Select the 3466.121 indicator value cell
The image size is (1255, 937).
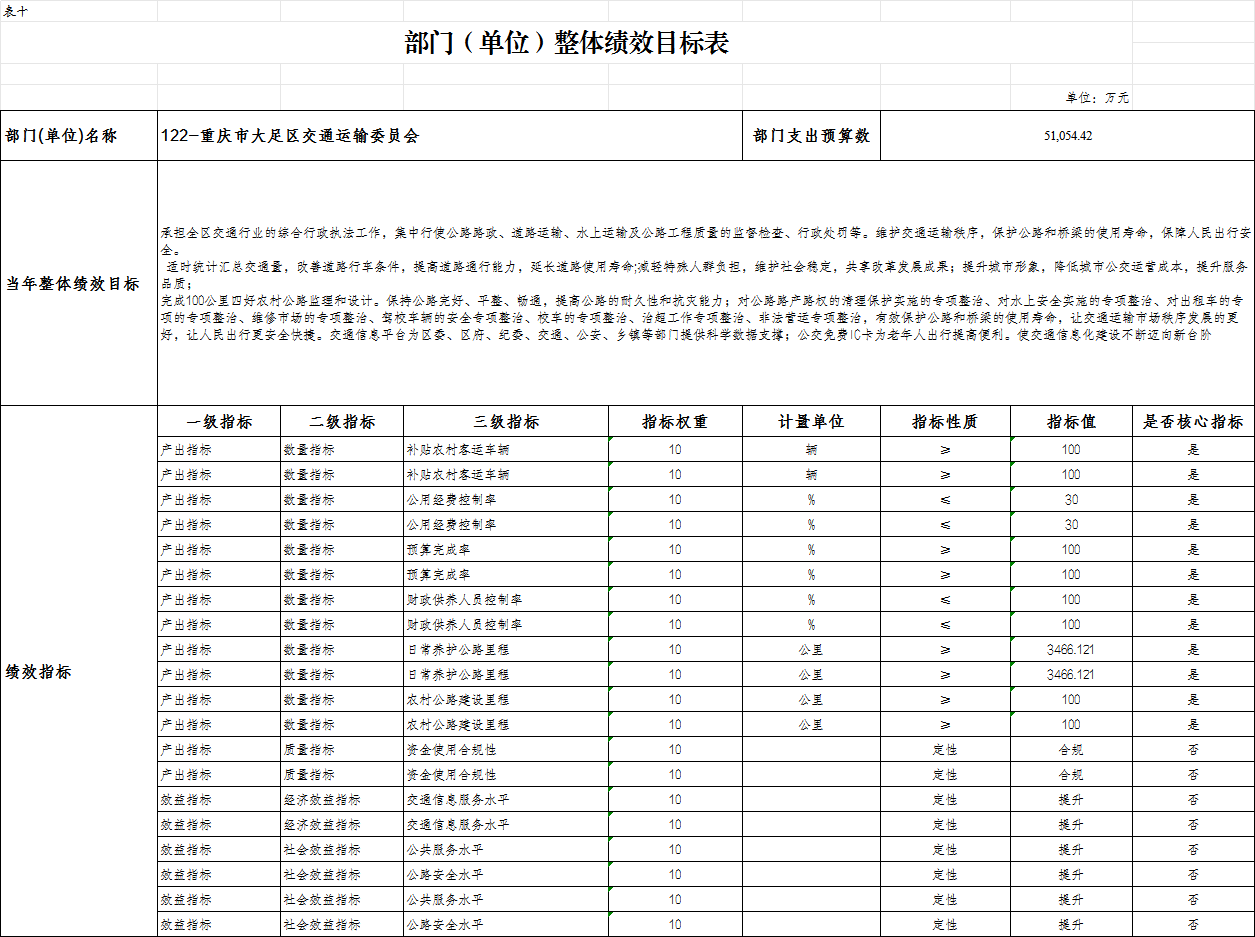point(1070,649)
